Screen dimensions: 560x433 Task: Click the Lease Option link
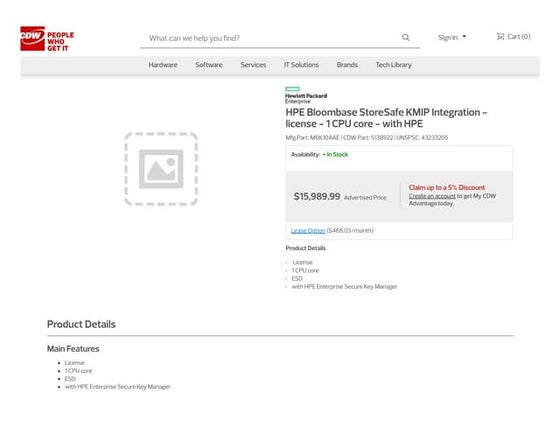(x=308, y=231)
